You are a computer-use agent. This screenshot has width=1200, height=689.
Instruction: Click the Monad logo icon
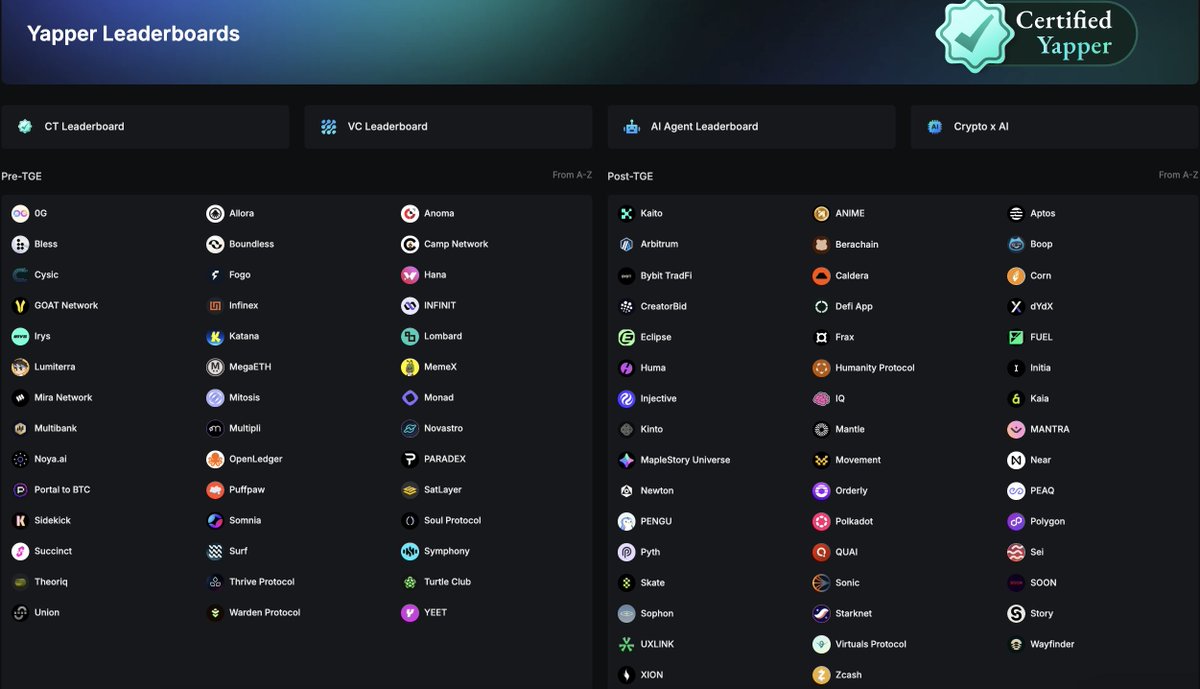410,398
